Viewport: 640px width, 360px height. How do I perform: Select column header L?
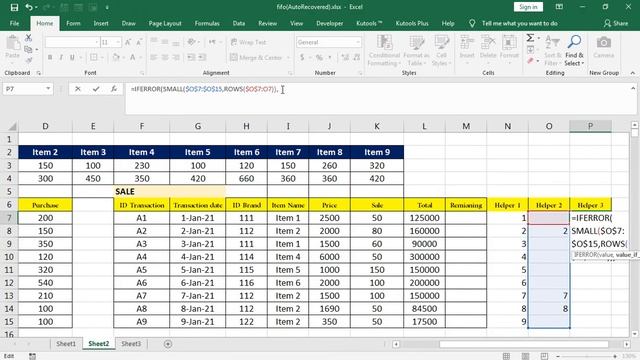(424, 126)
